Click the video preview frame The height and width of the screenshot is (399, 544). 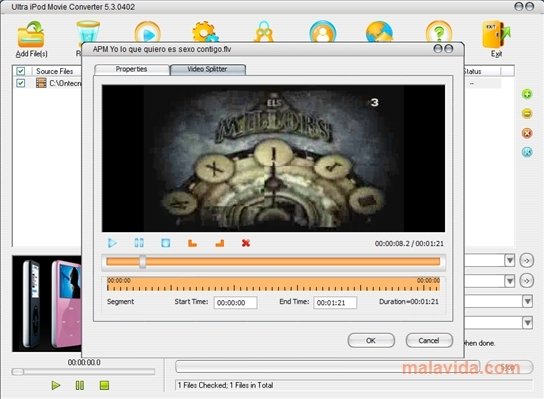273,158
